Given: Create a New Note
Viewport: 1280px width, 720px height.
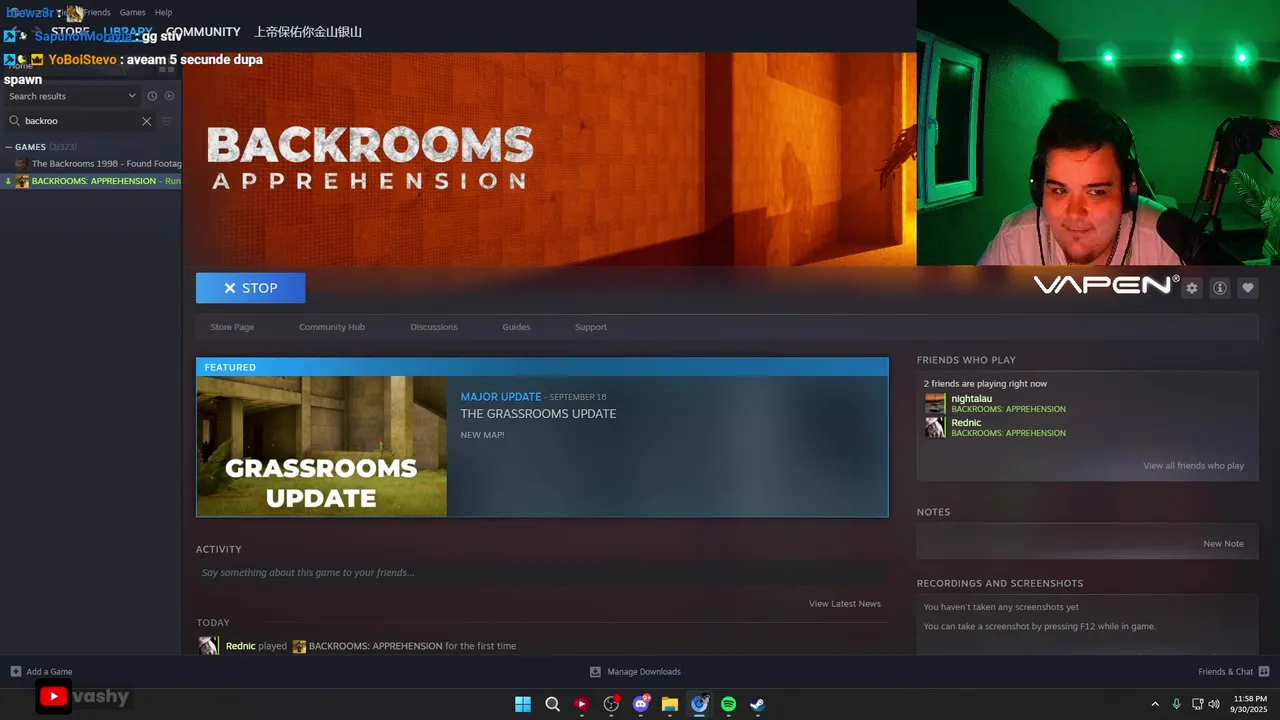Looking at the screenshot, I should 1223,544.
